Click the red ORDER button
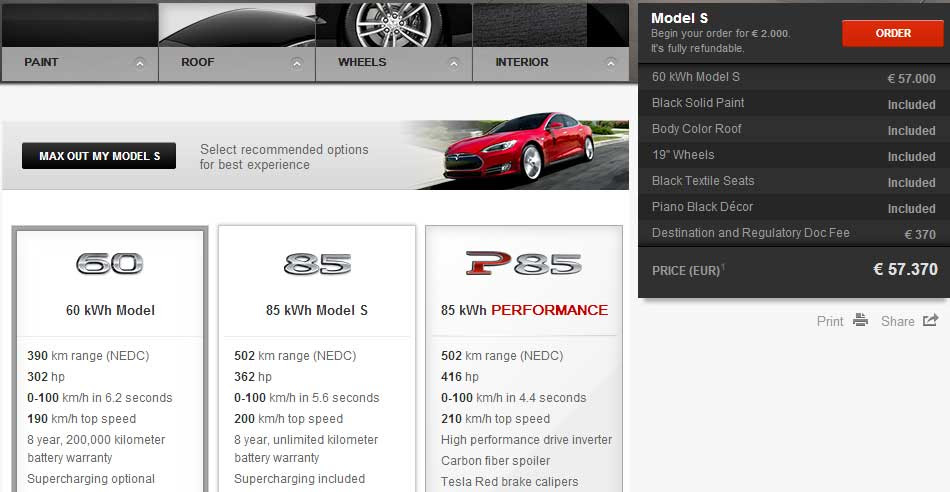 coord(892,33)
